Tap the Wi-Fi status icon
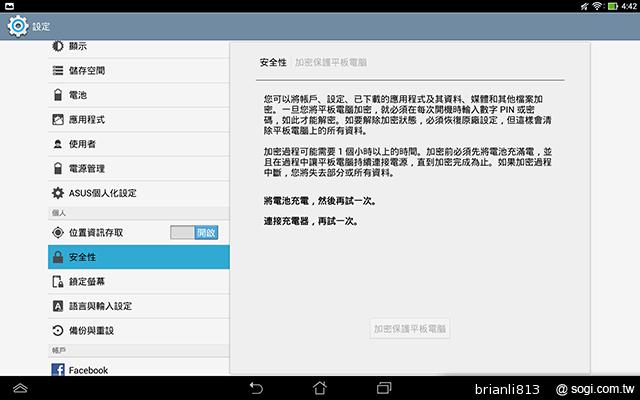 click(597, 6)
